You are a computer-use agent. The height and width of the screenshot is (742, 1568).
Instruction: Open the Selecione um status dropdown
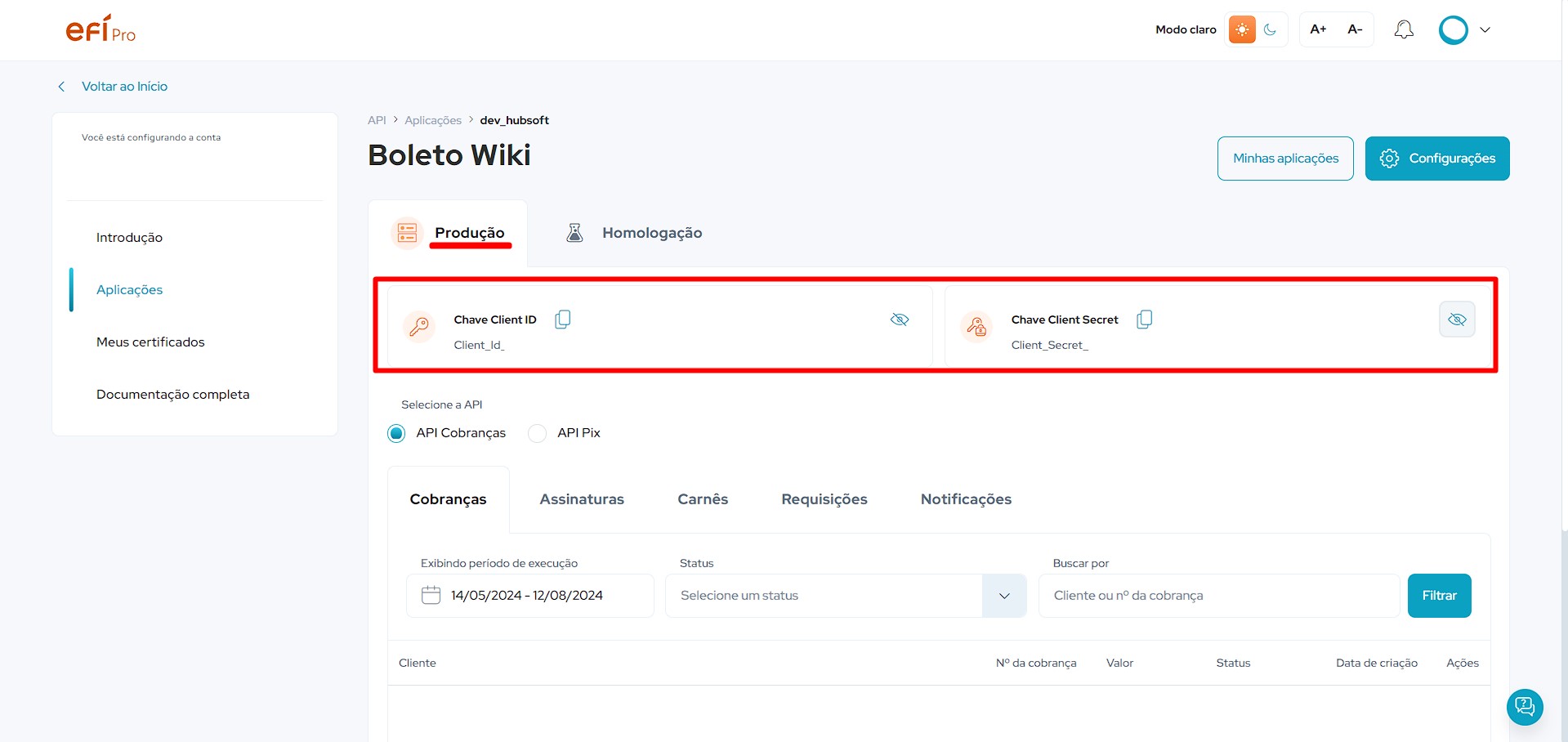(846, 596)
